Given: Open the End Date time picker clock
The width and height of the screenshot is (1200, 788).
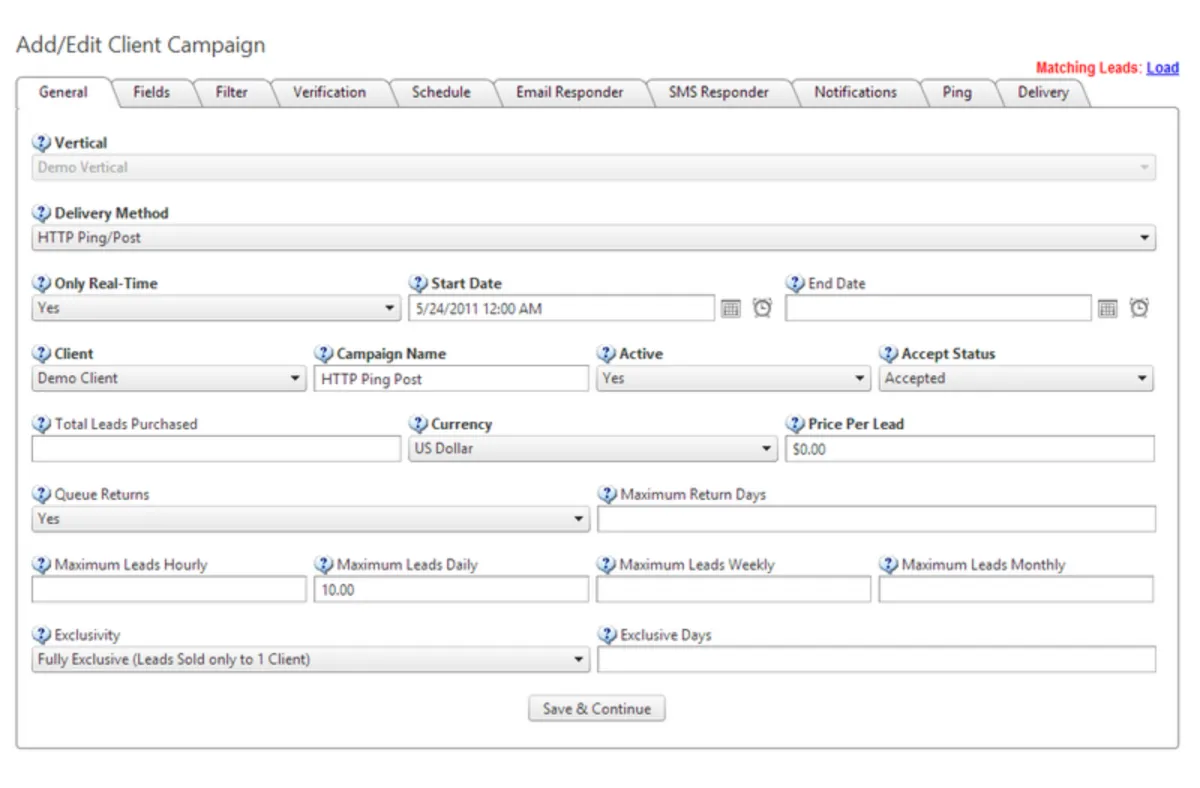Looking at the screenshot, I should [x=1139, y=308].
